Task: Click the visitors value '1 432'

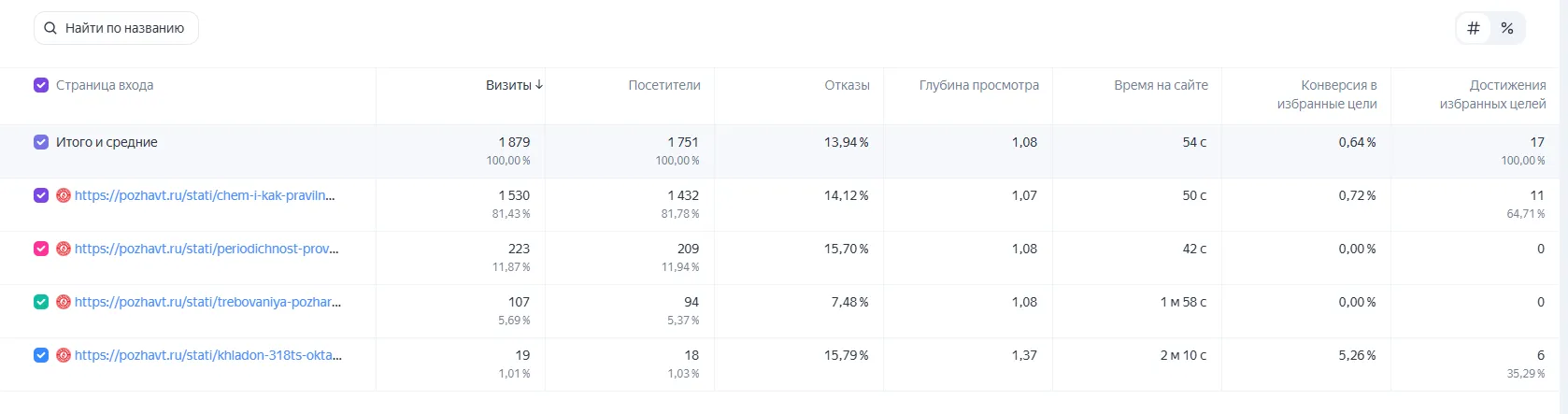Action: coord(683,195)
